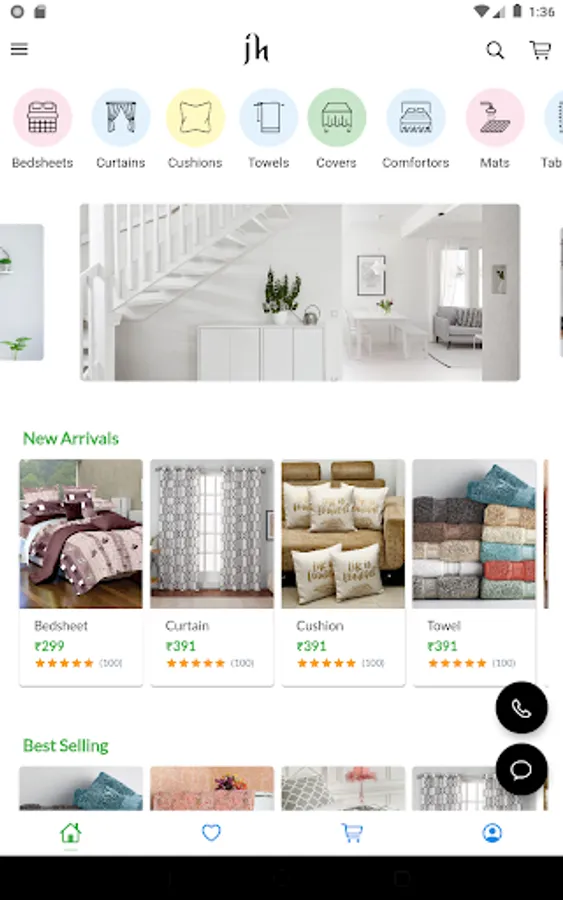Open the Curtain product card
This screenshot has width=563, height=900.
point(212,572)
